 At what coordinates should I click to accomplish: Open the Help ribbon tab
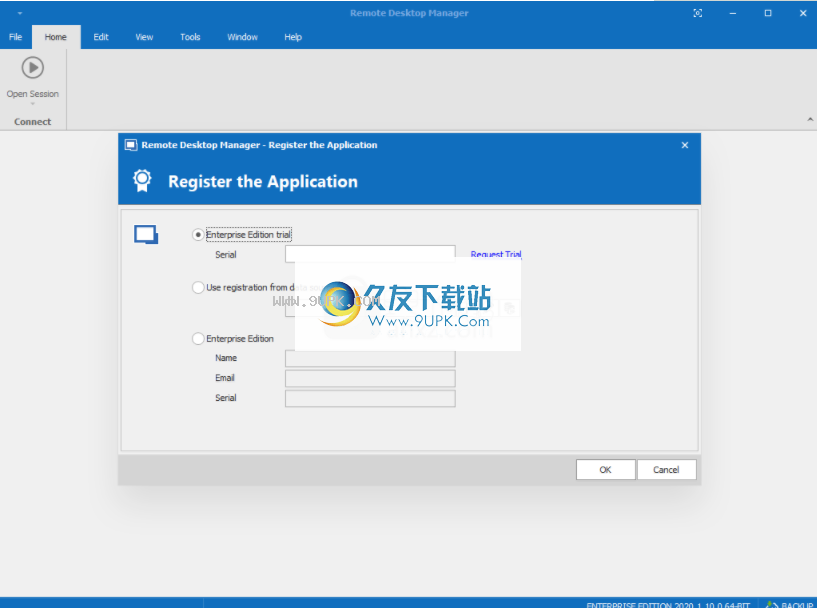[293, 37]
